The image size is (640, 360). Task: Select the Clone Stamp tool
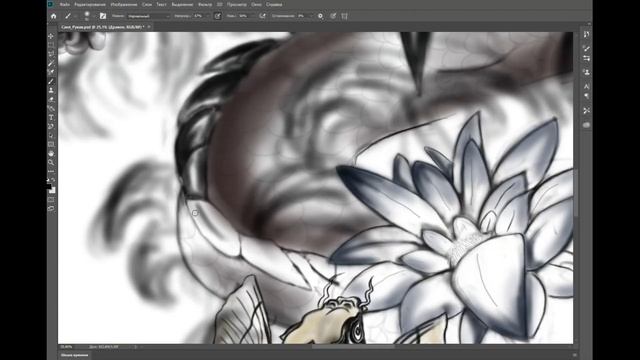(x=51, y=90)
